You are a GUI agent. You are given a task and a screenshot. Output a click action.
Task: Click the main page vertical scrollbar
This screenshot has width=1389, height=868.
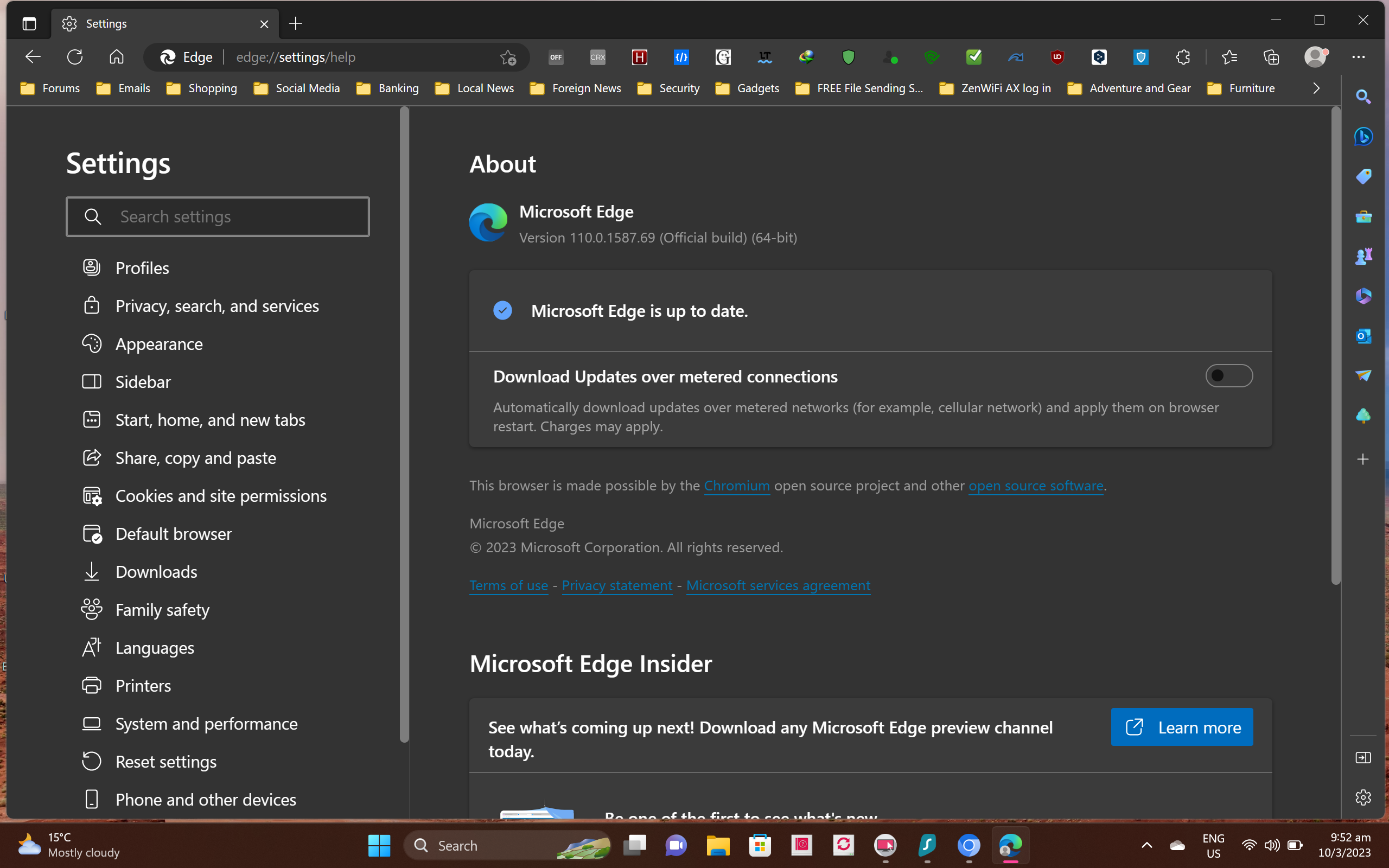1336,344
